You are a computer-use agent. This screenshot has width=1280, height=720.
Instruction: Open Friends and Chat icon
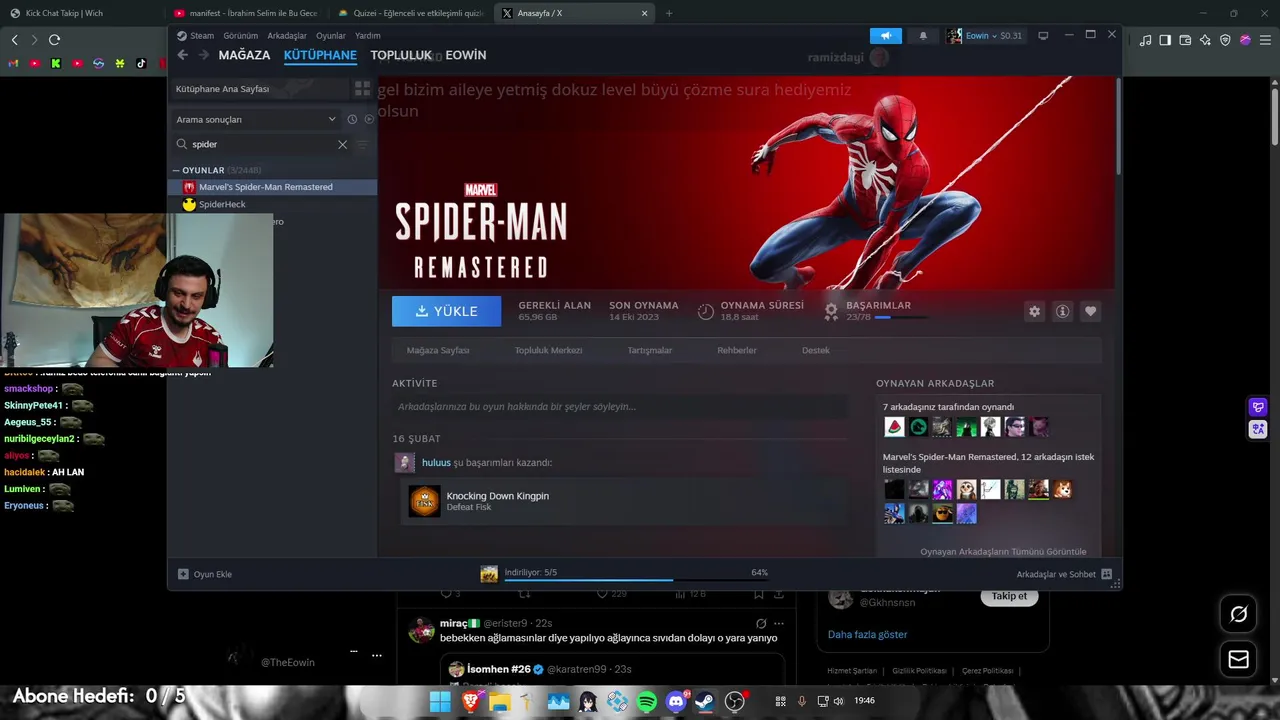(1106, 574)
